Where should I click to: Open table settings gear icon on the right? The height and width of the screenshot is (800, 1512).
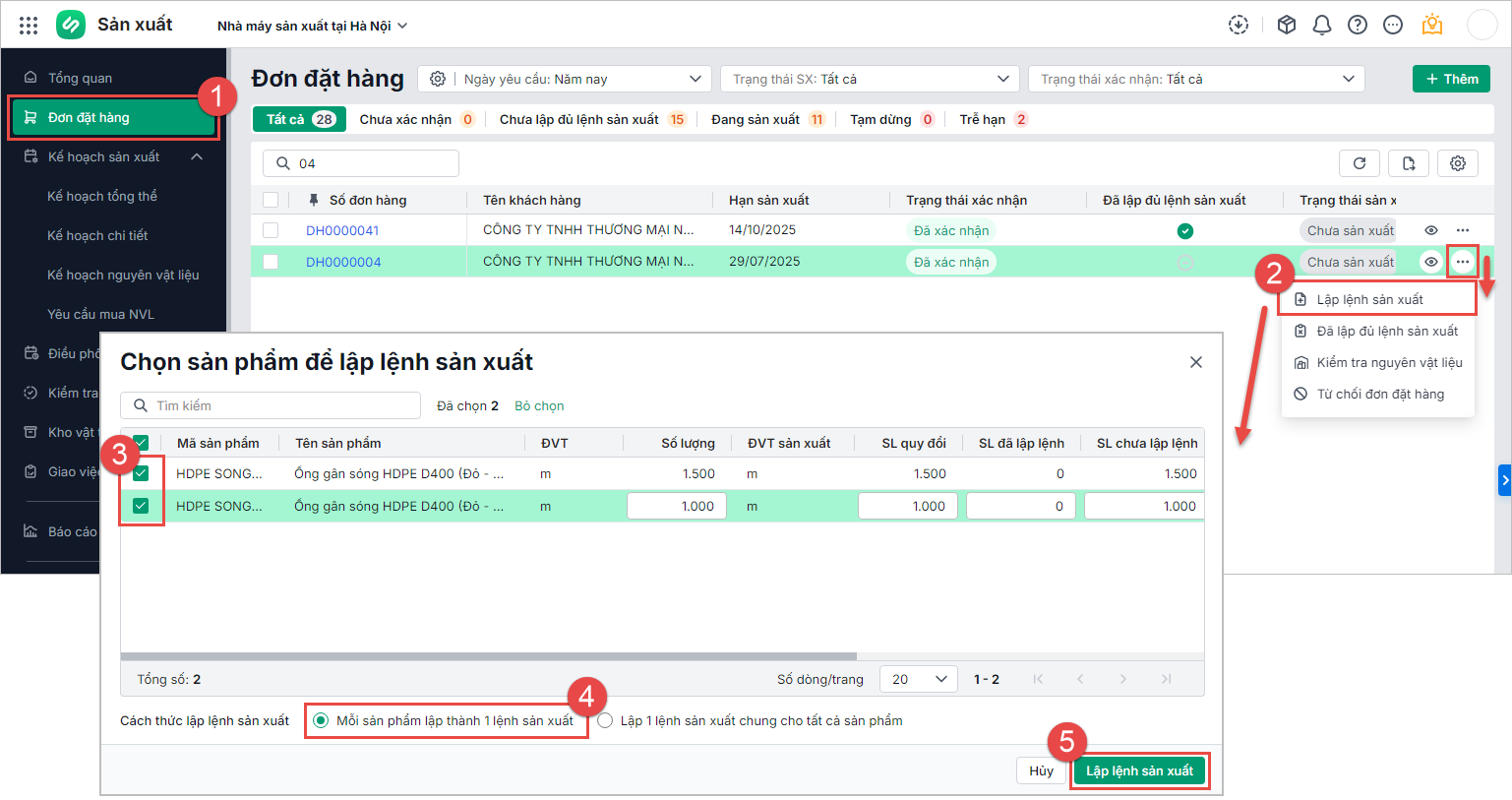point(1458,163)
